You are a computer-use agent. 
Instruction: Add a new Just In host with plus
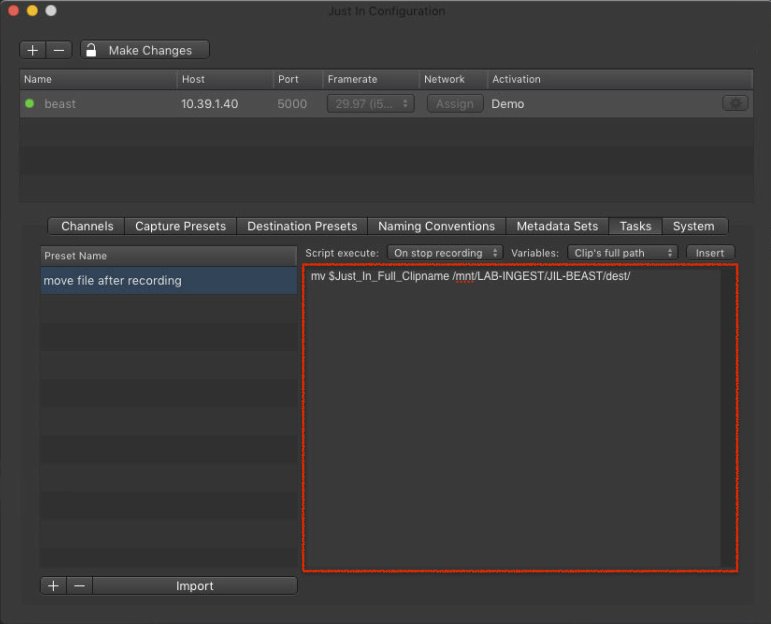(32, 50)
